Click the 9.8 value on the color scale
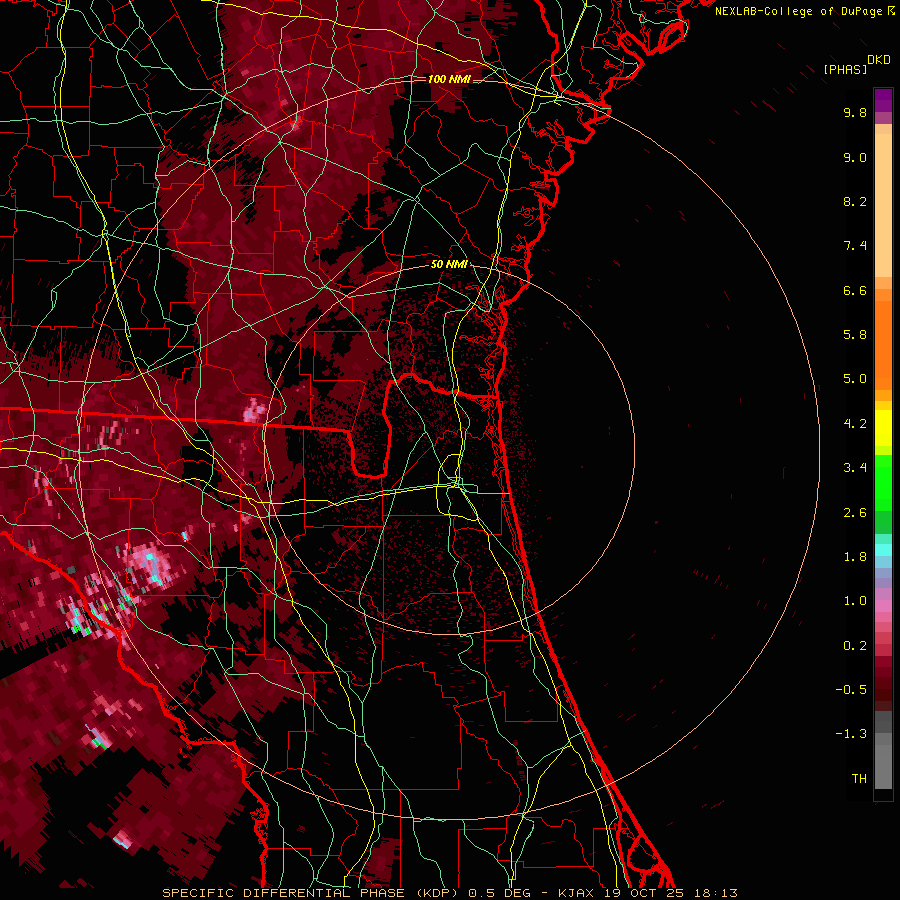Screen dimensions: 900x900 click(x=855, y=112)
